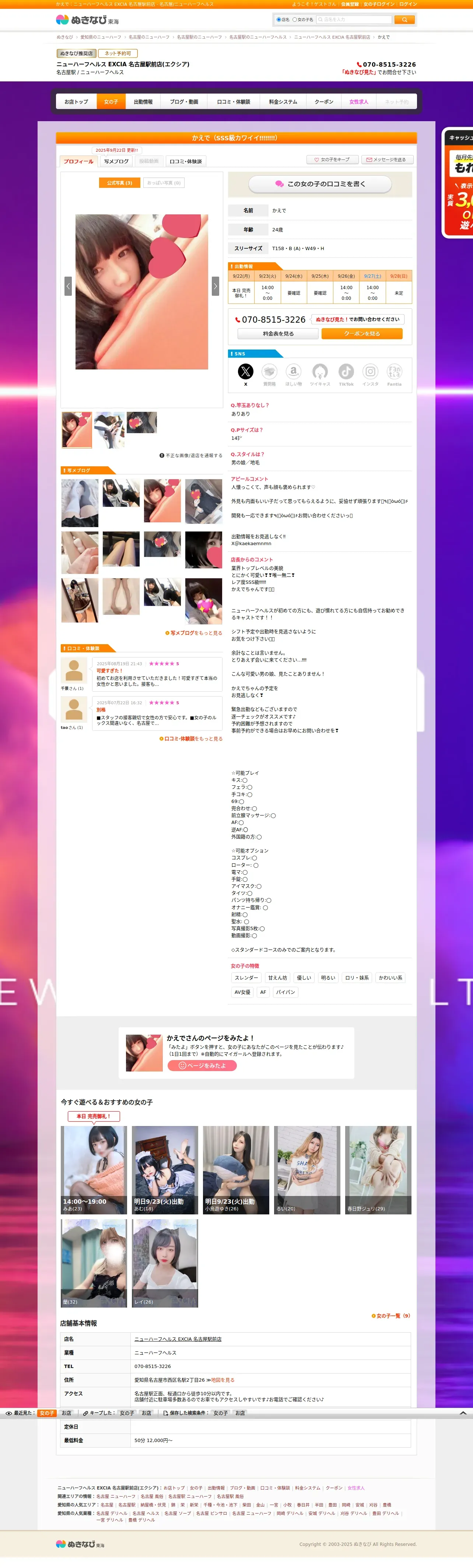The height and width of the screenshot is (1568, 473).
Task: Open the store name link in 店舗基本情報
Action: point(178,1339)
